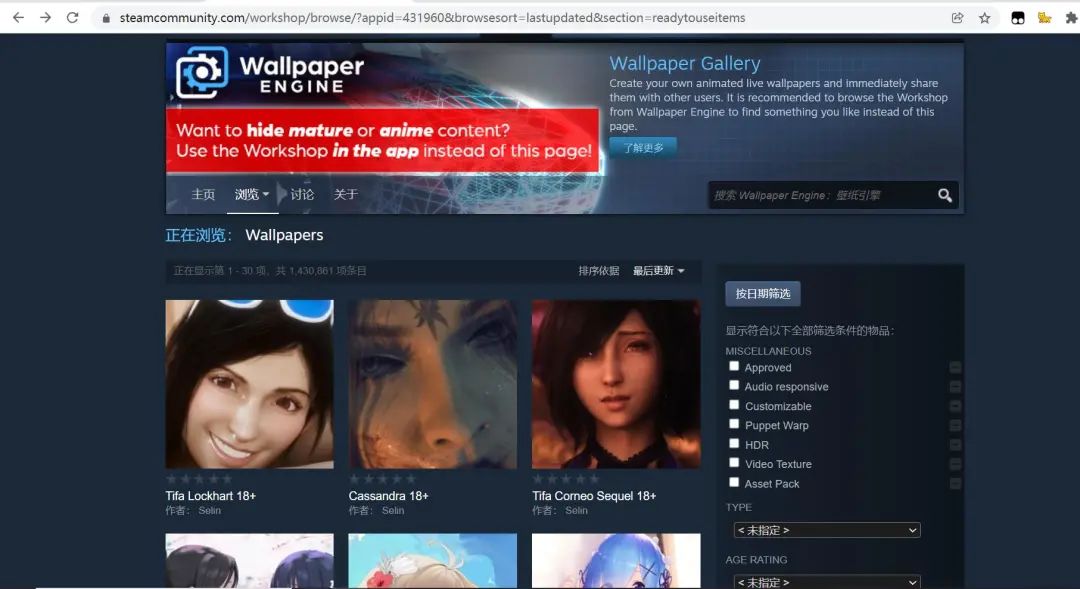Check the Asset Pack checkbox
Viewport: 1080px width, 589px height.
pyautogui.click(x=734, y=482)
